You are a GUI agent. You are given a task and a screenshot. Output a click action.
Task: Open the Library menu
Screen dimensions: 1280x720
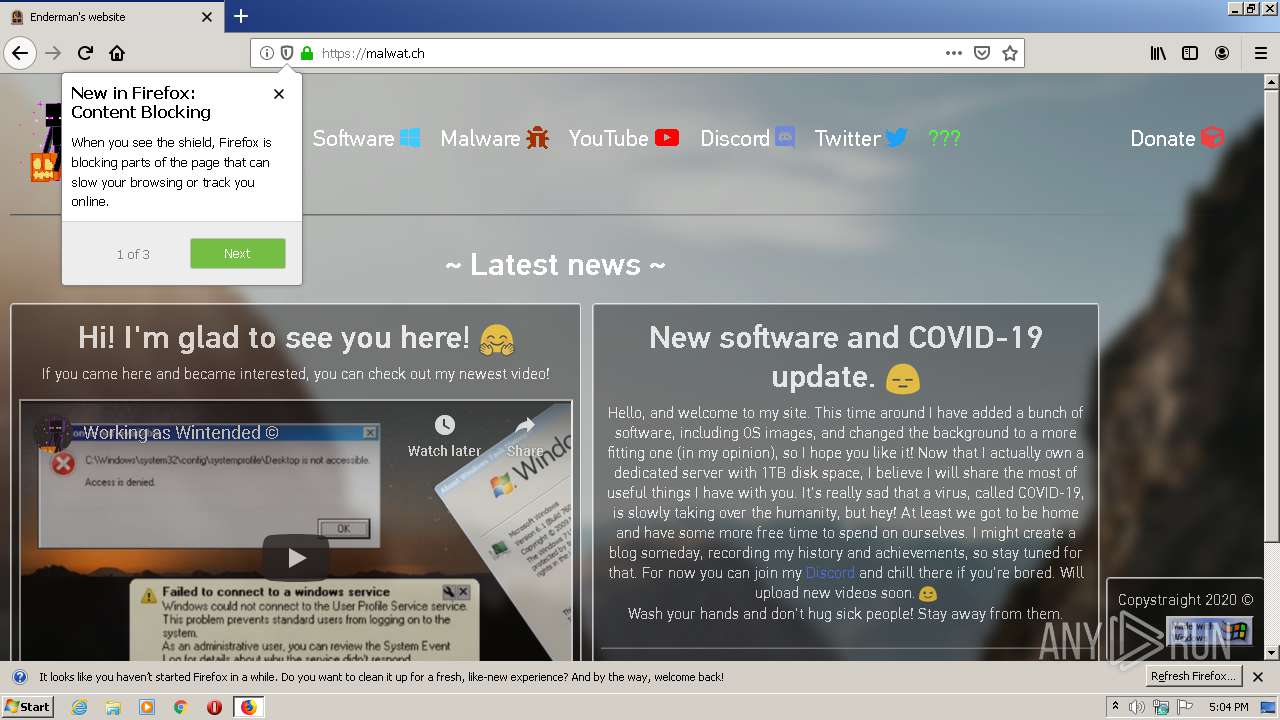pos(1158,53)
